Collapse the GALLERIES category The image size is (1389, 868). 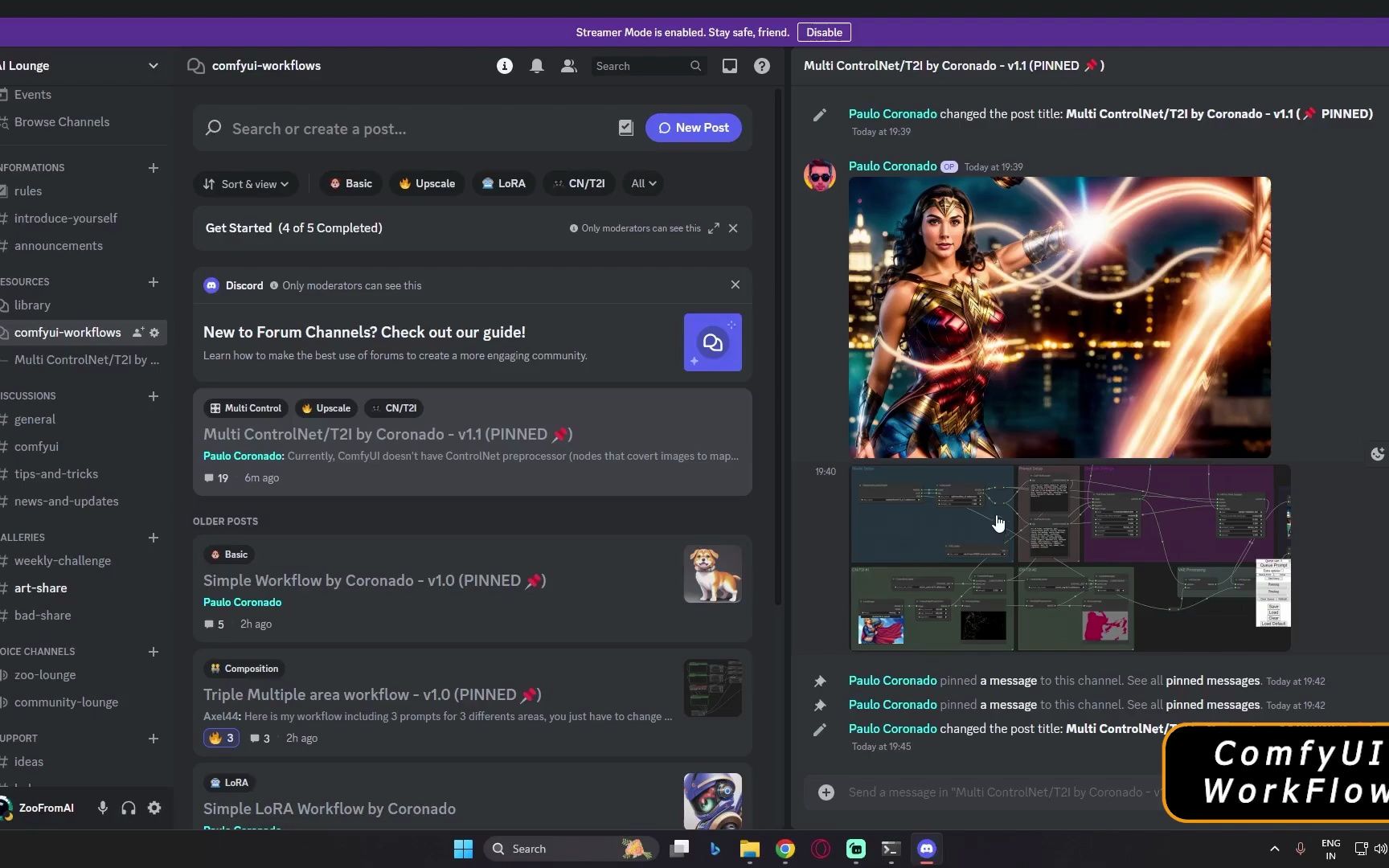[x=23, y=538]
